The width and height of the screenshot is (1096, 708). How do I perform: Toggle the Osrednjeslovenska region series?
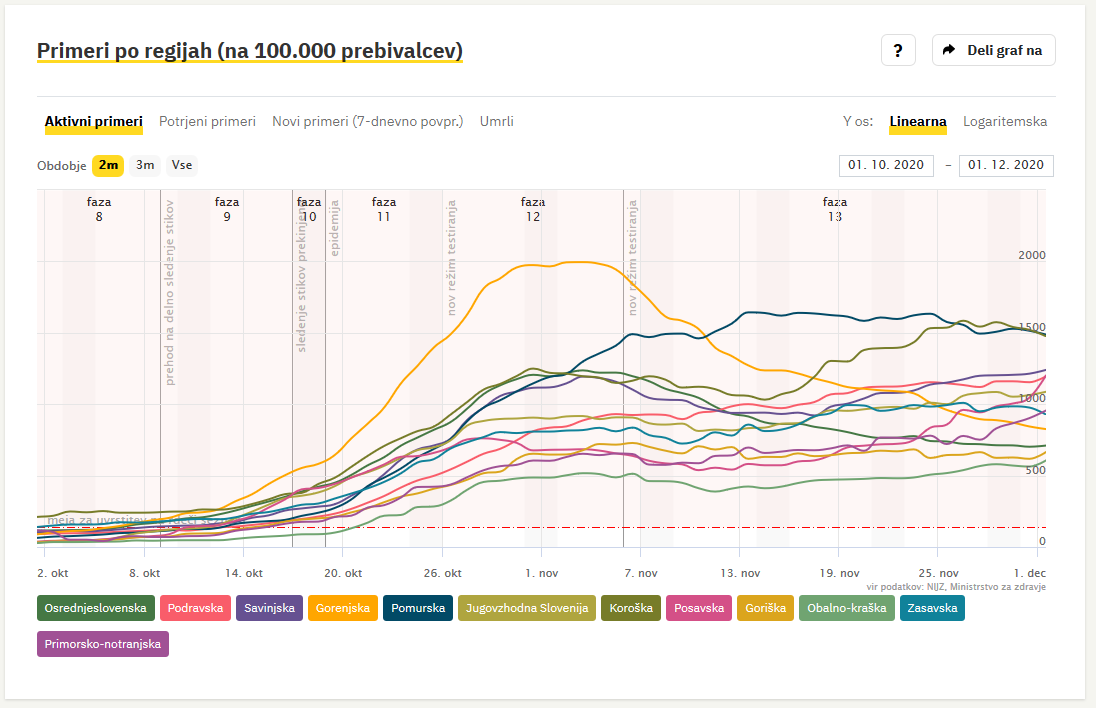[x=95, y=608]
